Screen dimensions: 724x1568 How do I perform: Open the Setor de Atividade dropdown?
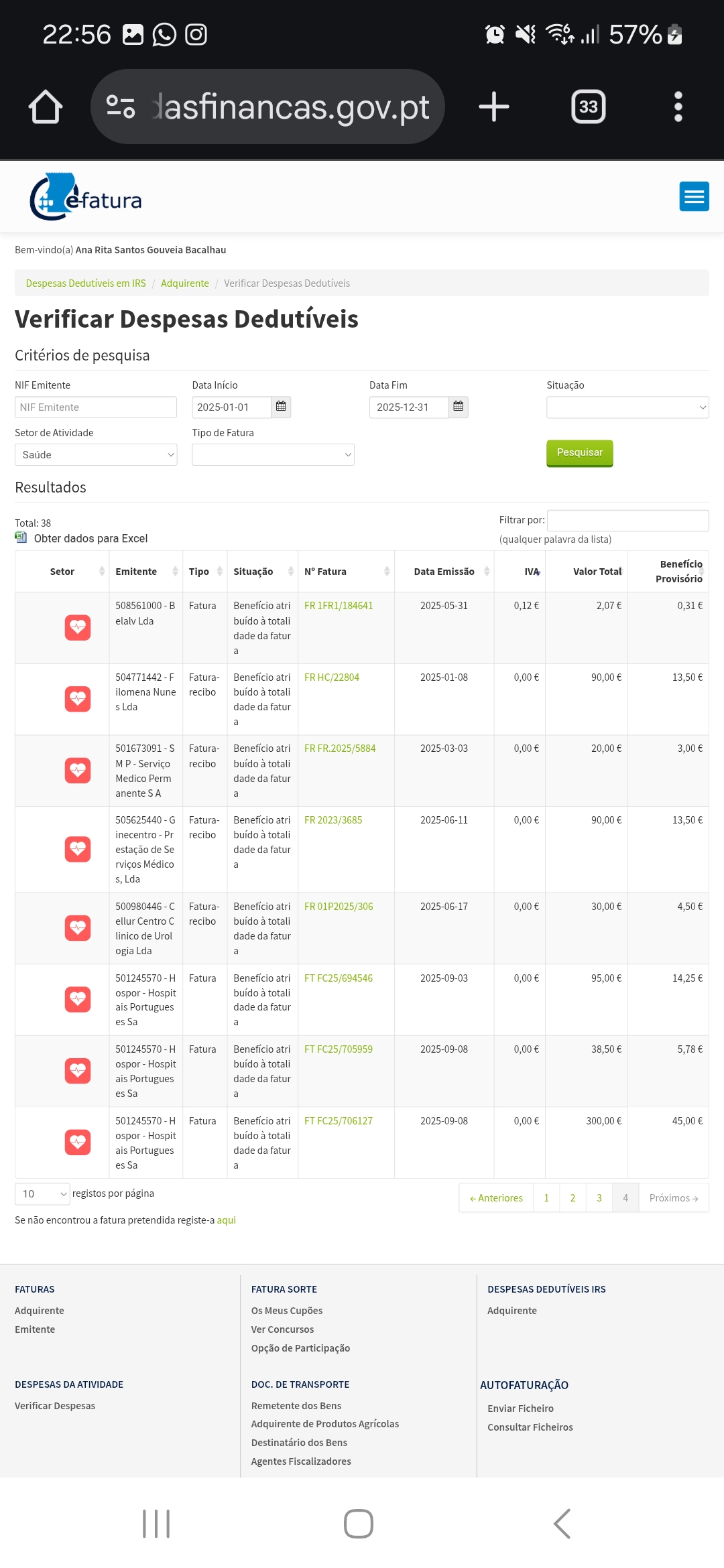point(96,455)
